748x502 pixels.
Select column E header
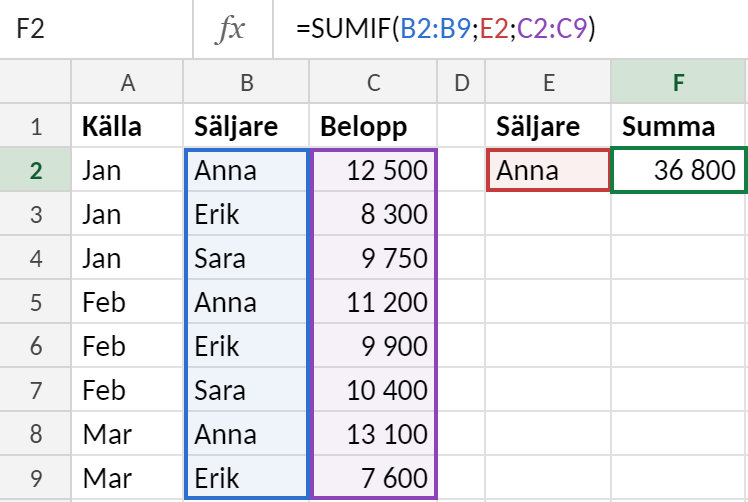point(548,82)
